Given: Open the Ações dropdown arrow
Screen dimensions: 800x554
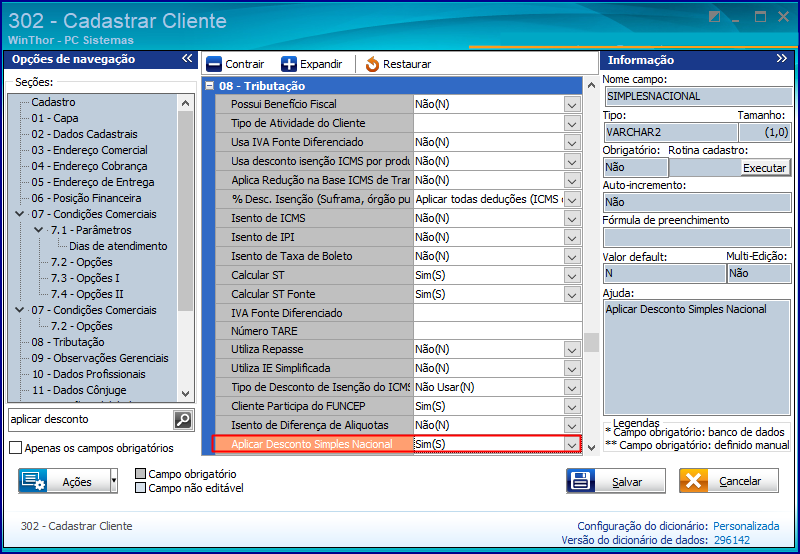Looking at the screenshot, I should (x=114, y=481).
